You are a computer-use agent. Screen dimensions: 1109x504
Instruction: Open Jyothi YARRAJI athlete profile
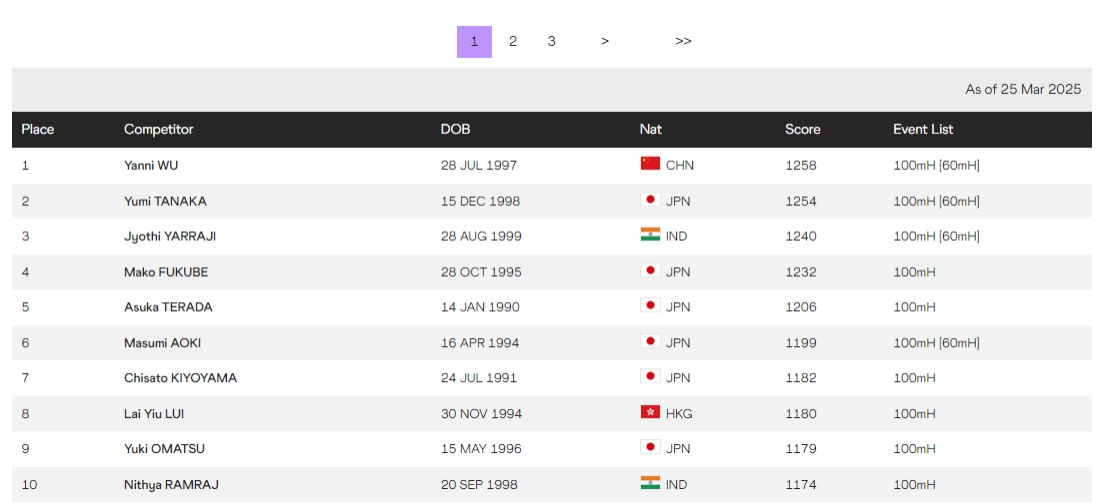(170, 236)
